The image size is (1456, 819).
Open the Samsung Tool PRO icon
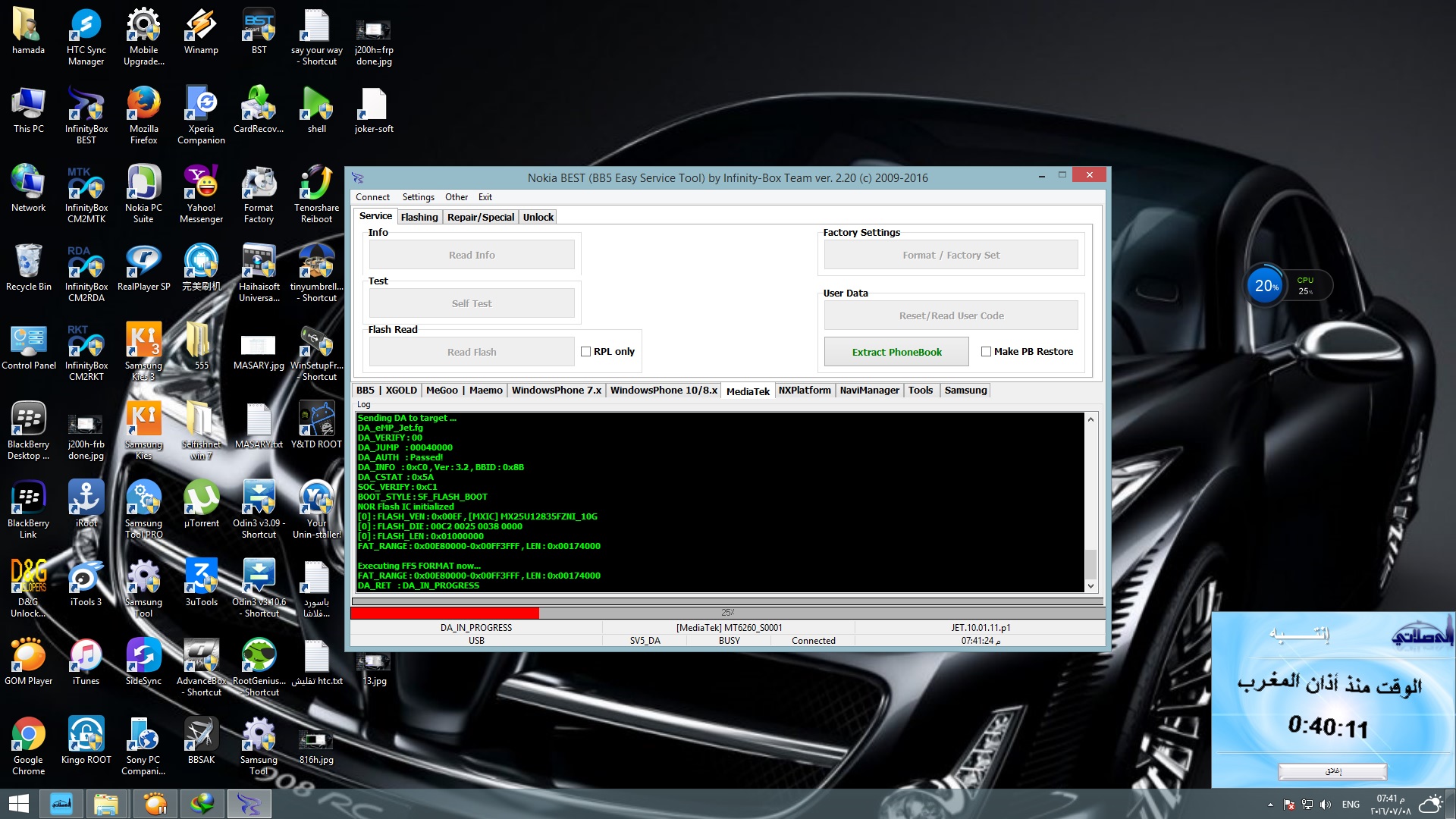click(x=143, y=509)
